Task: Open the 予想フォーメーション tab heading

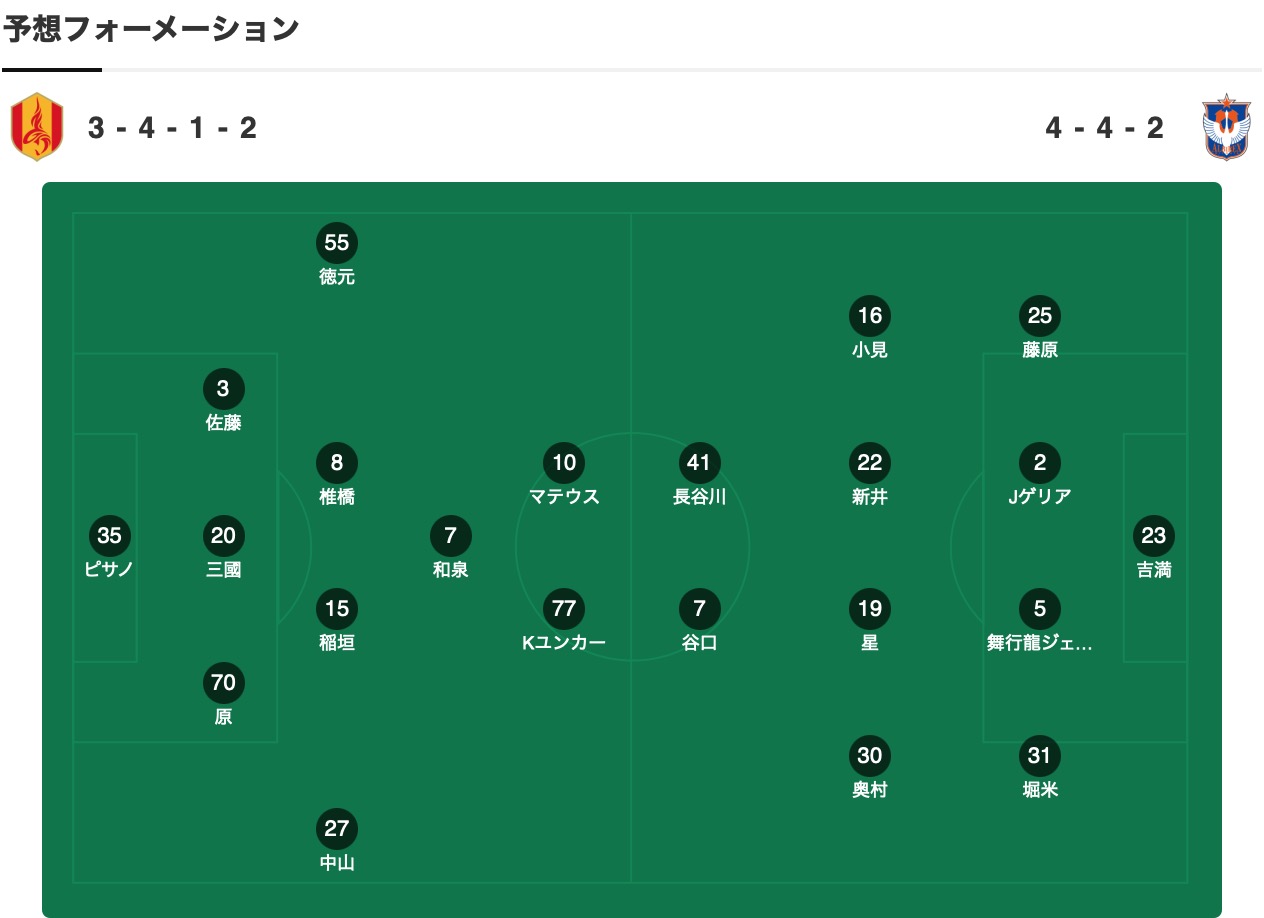Action: pyautogui.click(x=151, y=29)
